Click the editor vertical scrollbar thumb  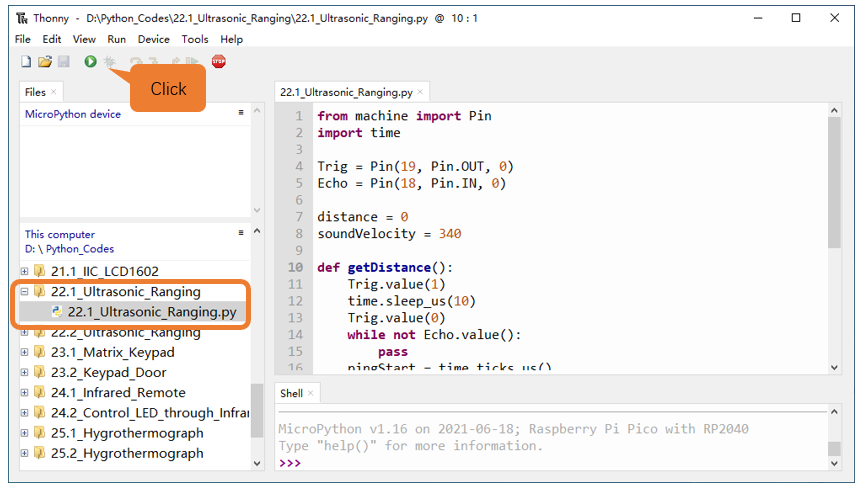[834, 182]
